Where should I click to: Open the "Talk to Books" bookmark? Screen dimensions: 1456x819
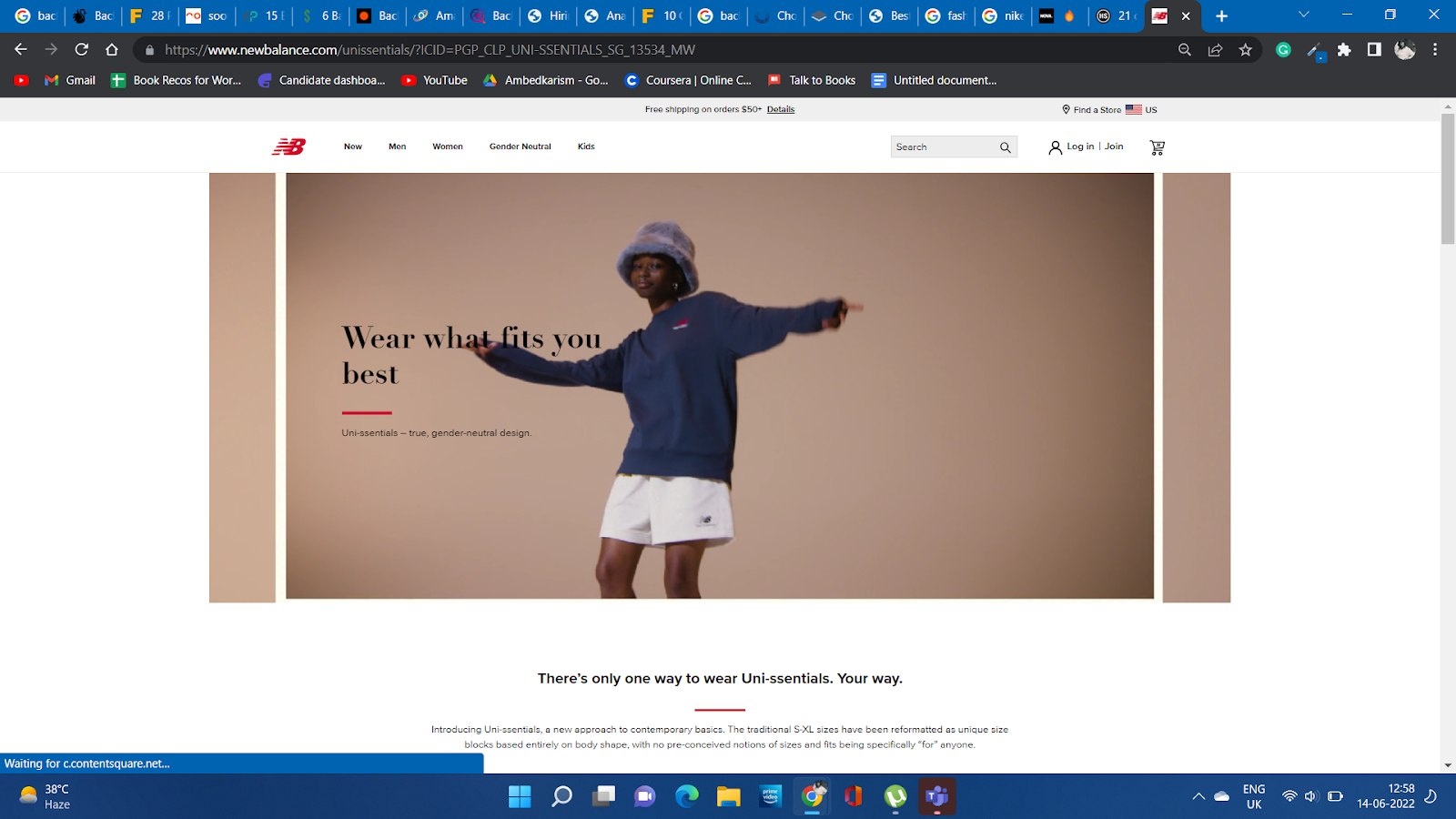point(812,80)
